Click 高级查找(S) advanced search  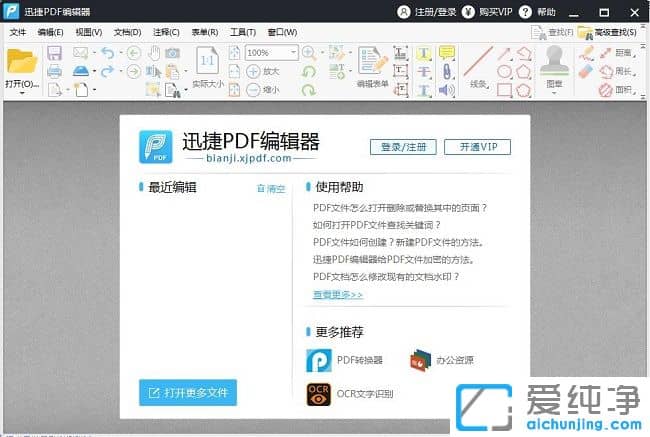(608, 32)
